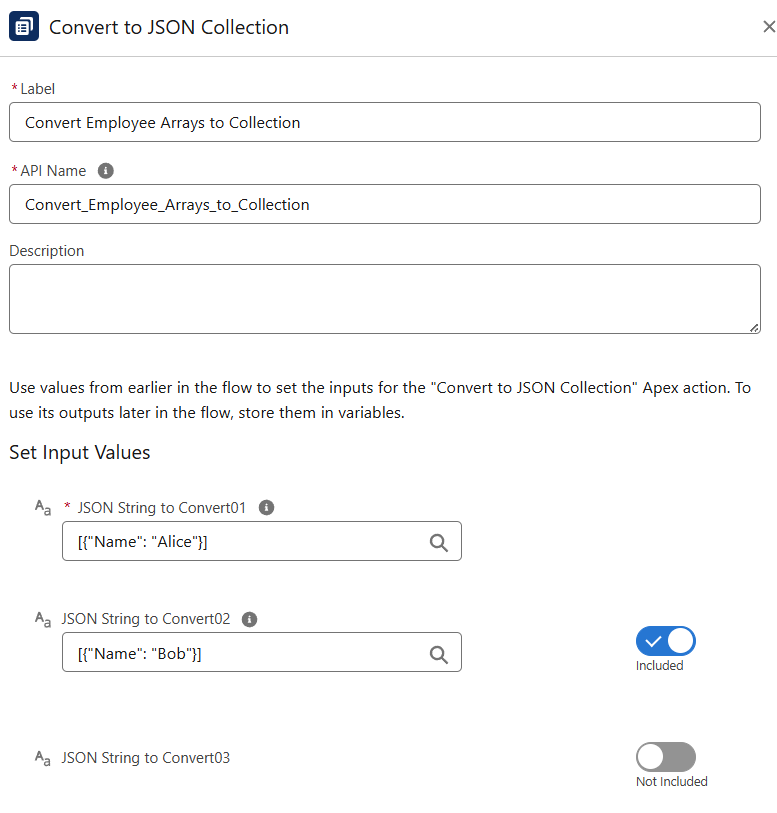Close the Convert to JSON Collection dialog
The width and height of the screenshot is (777, 813).
[768, 27]
